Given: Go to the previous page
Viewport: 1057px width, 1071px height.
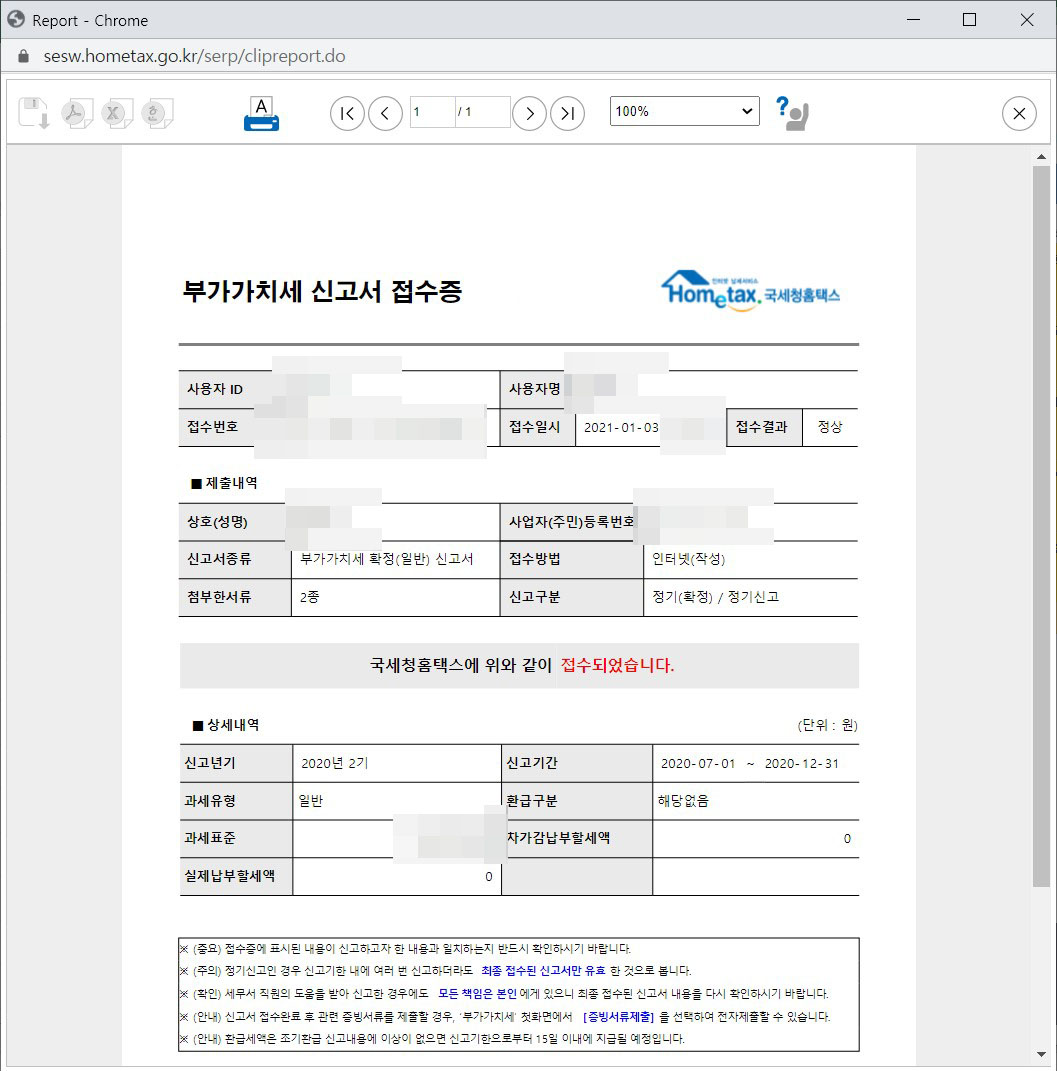Looking at the screenshot, I should tap(385, 113).
